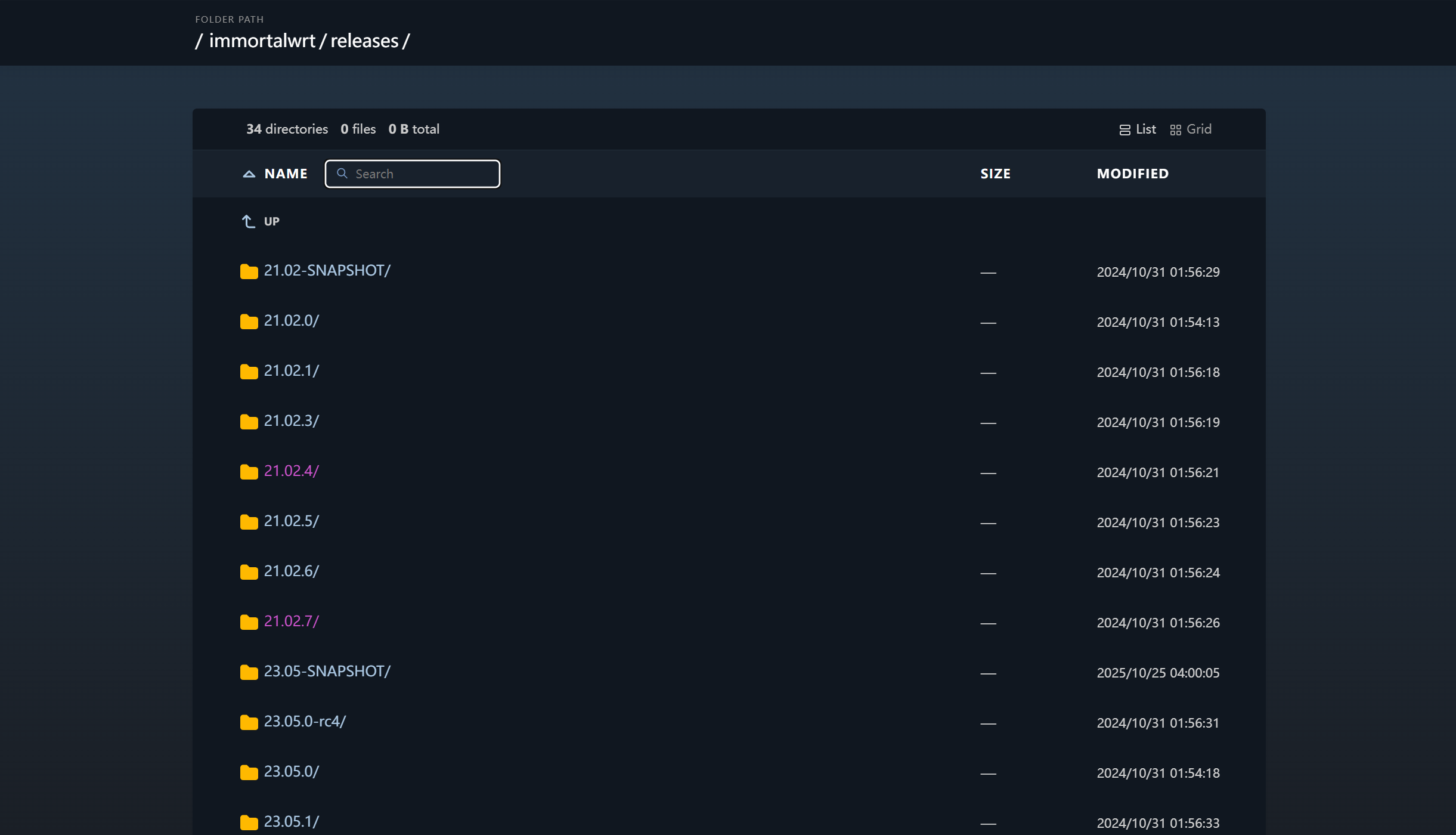The image size is (1456, 835).
Task: Go UP to parent directory
Action: click(271, 221)
